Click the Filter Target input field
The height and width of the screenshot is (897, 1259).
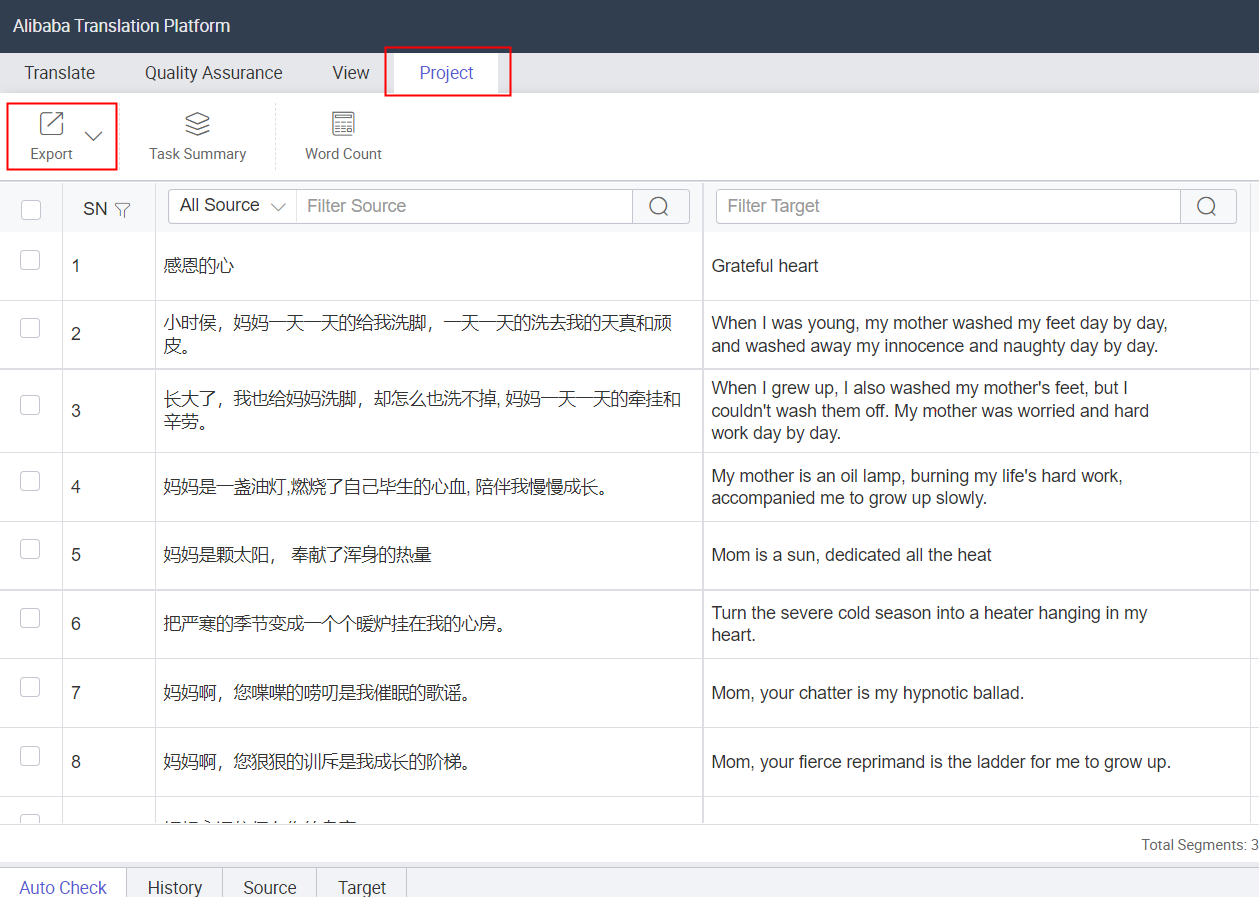pyautogui.click(x=948, y=206)
